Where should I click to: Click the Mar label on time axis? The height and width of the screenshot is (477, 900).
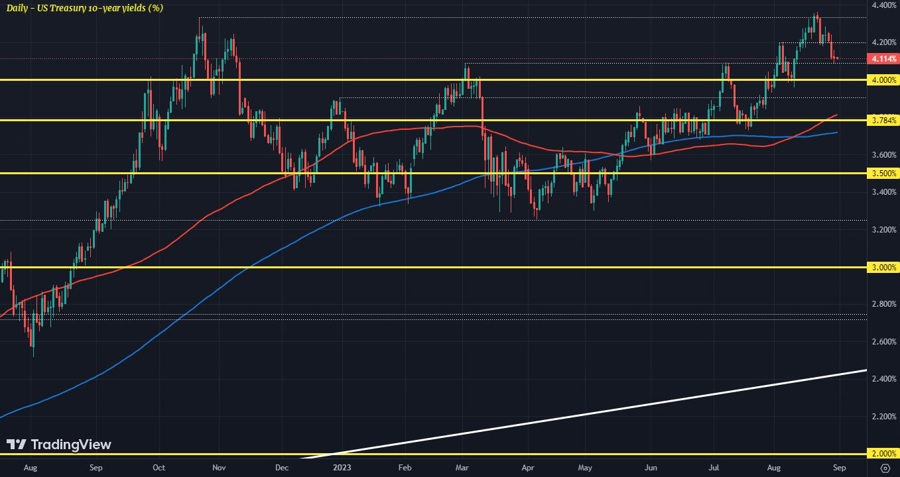[465, 467]
